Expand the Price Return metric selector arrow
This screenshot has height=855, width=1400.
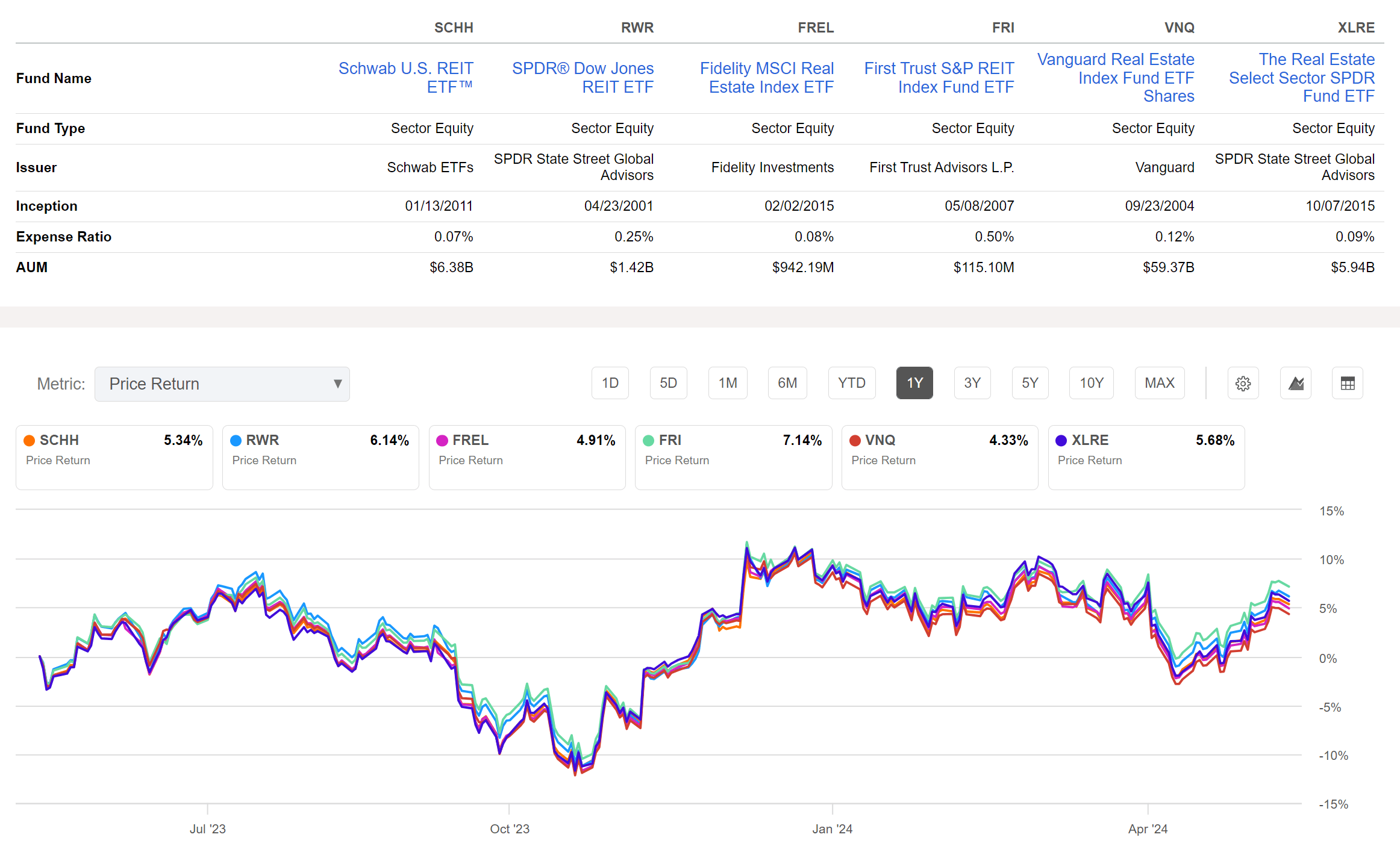(337, 384)
